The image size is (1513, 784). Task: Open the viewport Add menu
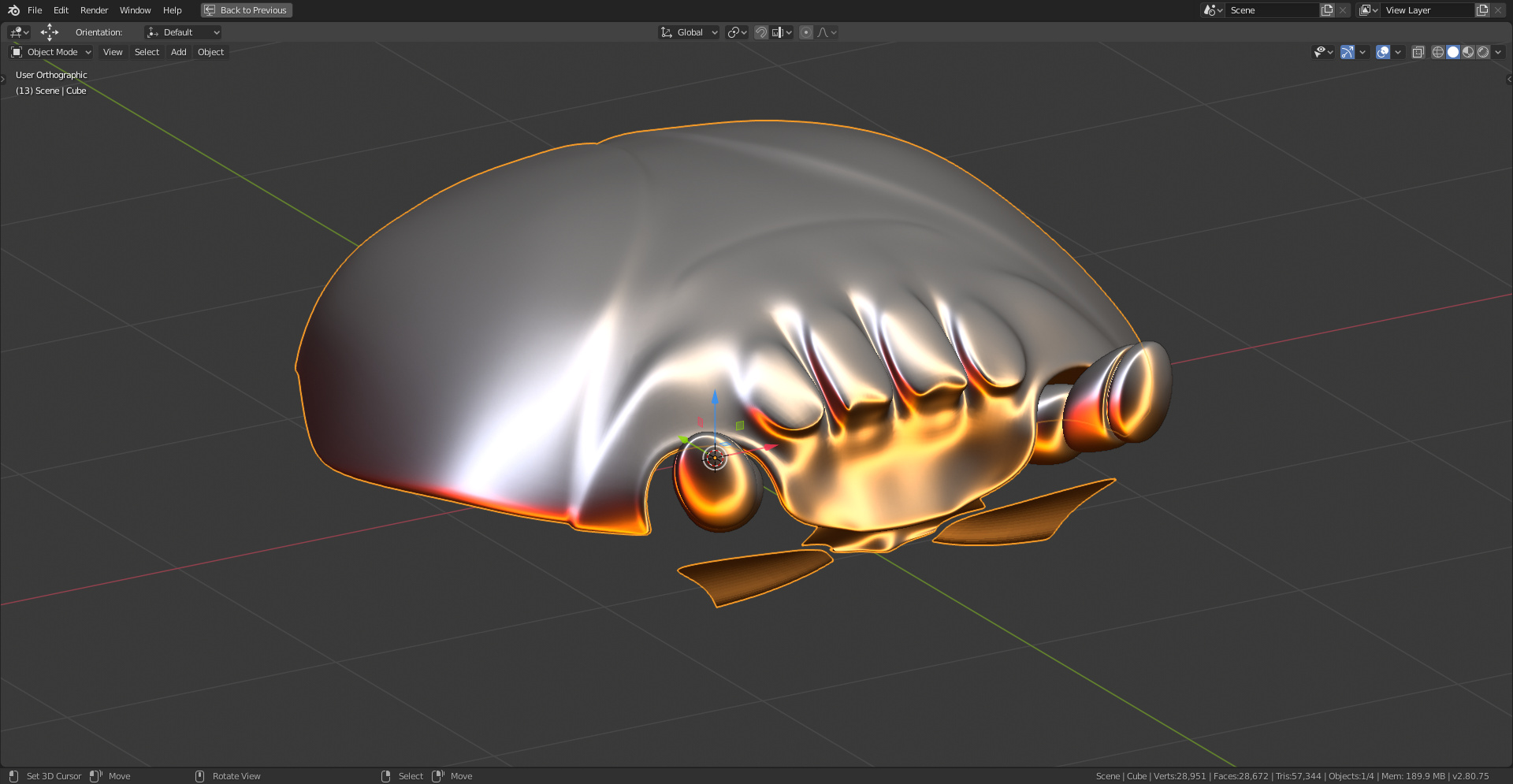point(179,52)
